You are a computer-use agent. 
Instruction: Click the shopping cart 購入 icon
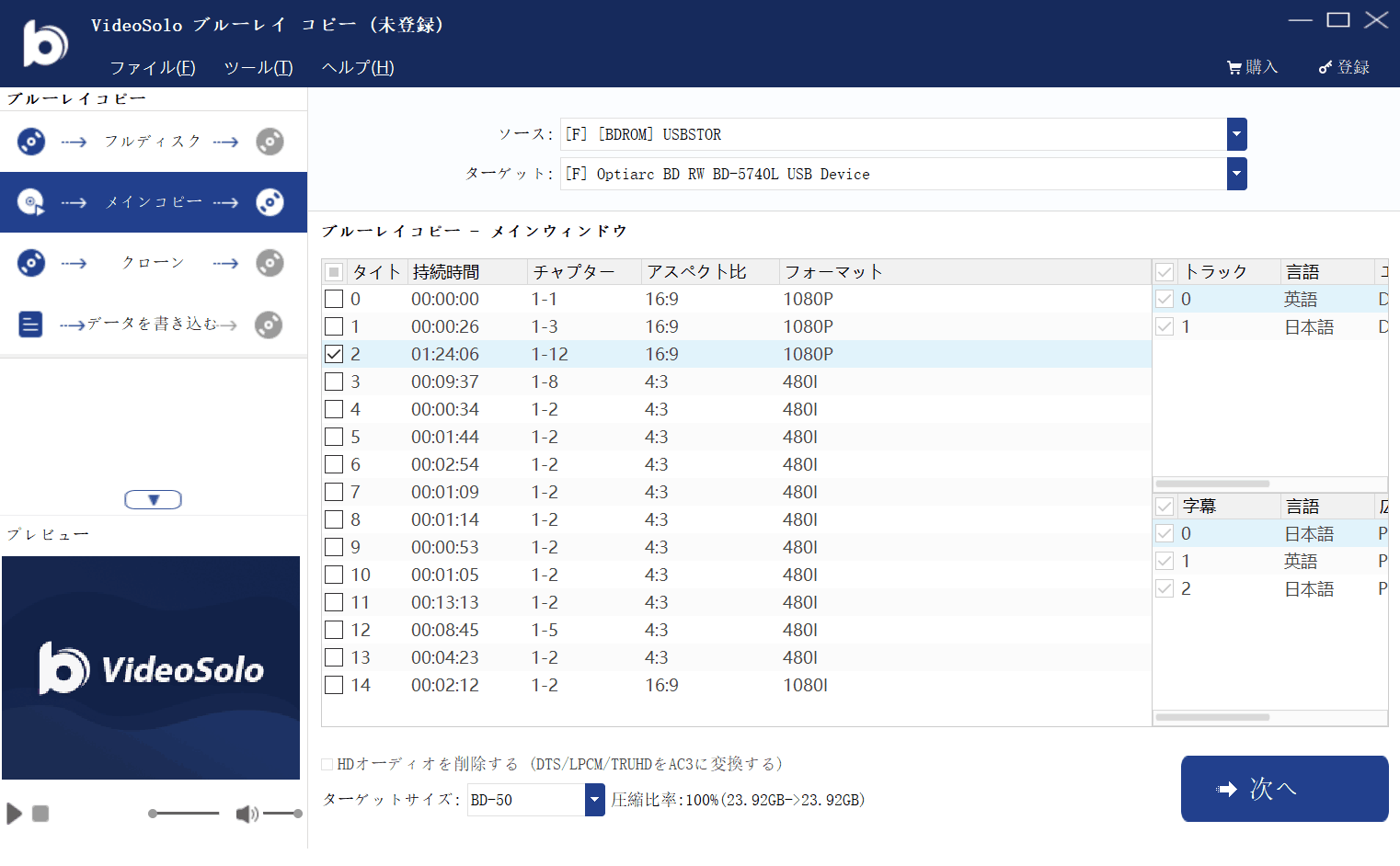pos(1234,67)
